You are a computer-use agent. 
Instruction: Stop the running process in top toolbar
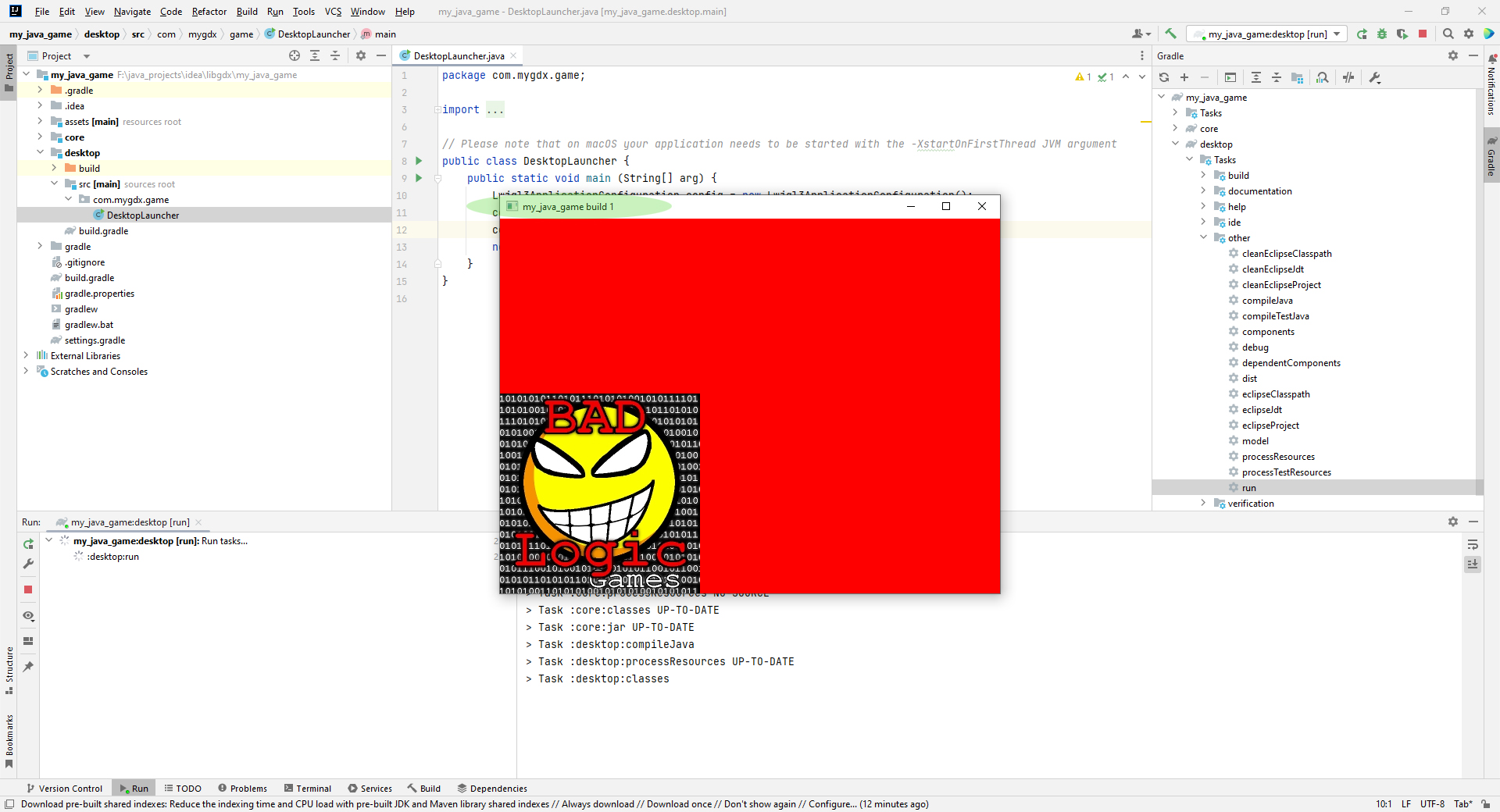click(1423, 34)
